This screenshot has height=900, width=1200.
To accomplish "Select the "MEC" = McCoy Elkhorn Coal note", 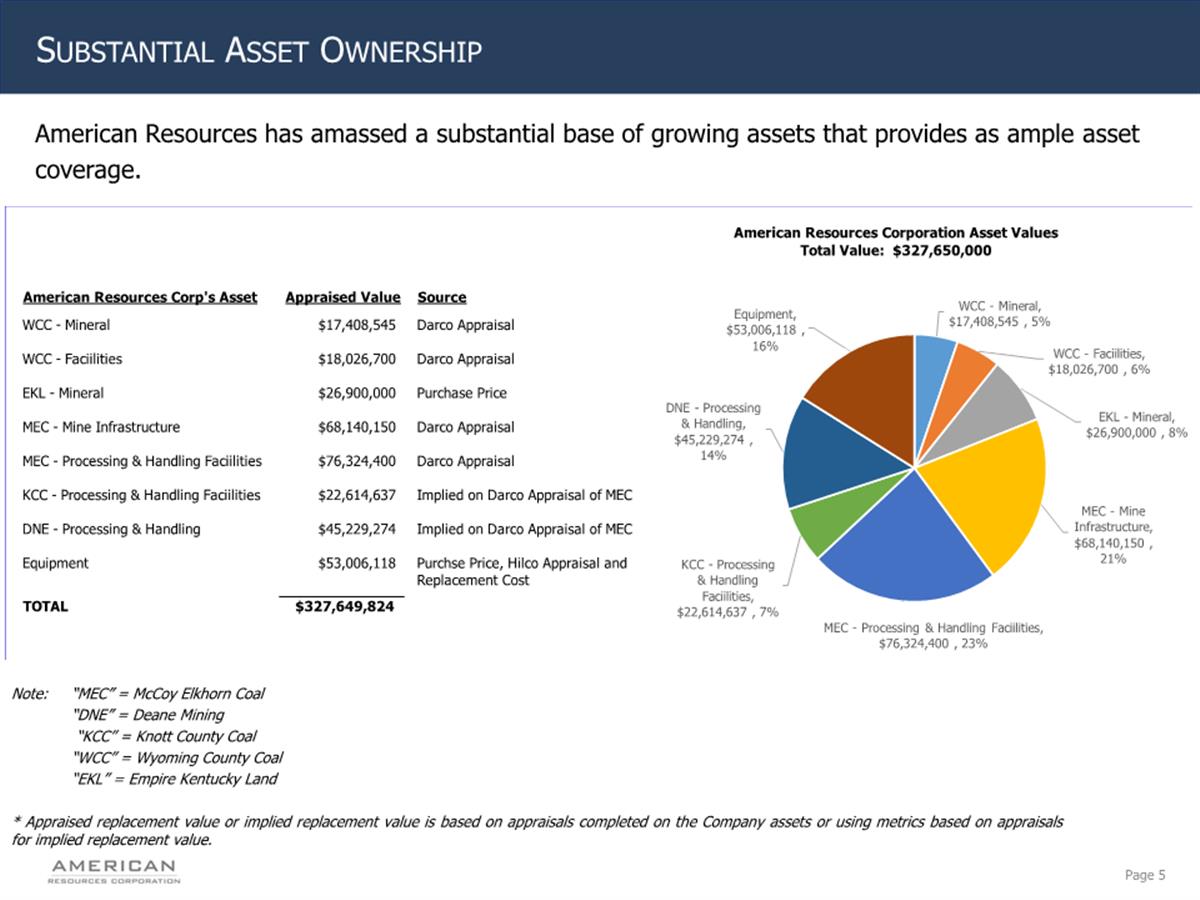I will pos(169,693).
